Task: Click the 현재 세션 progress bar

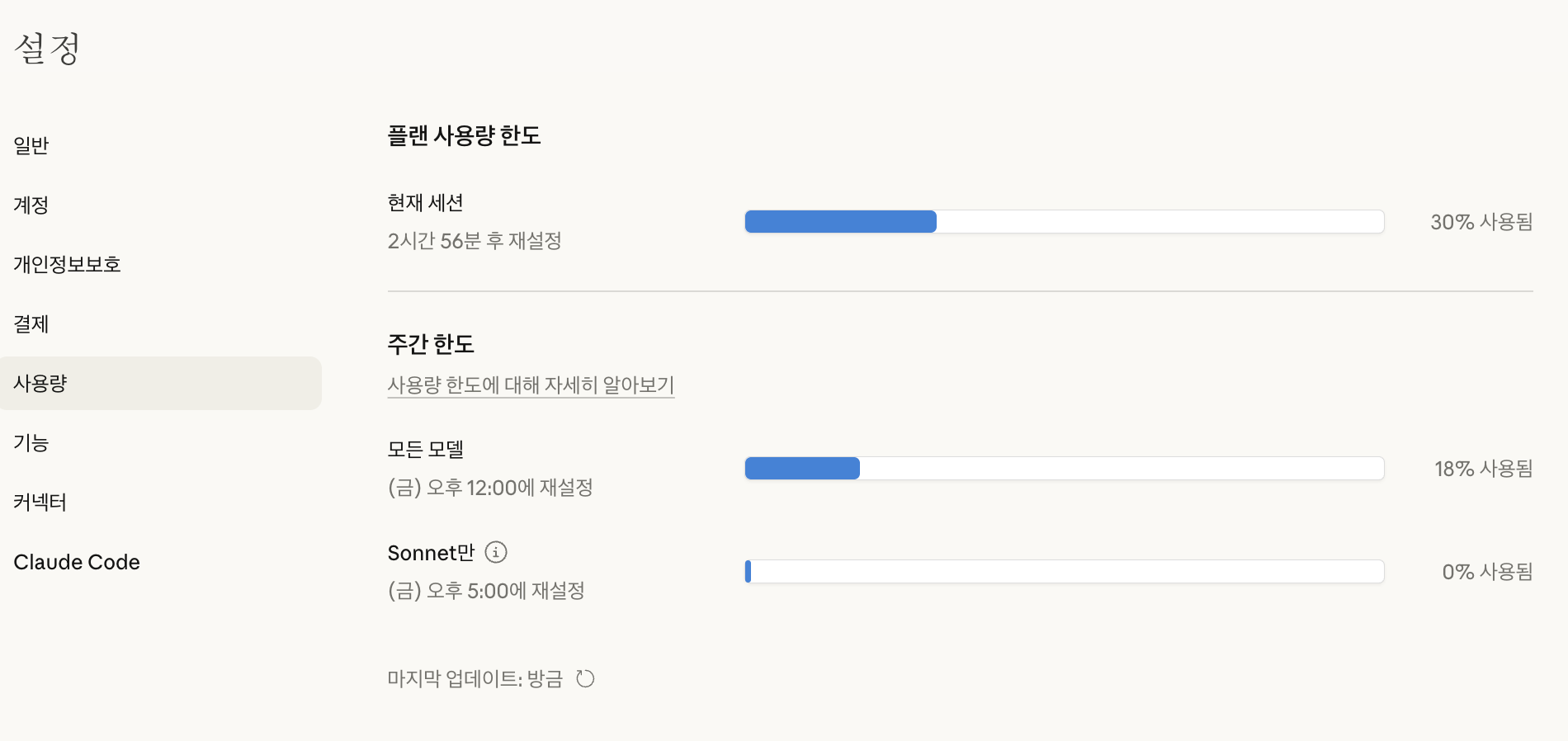Action: [1065, 221]
